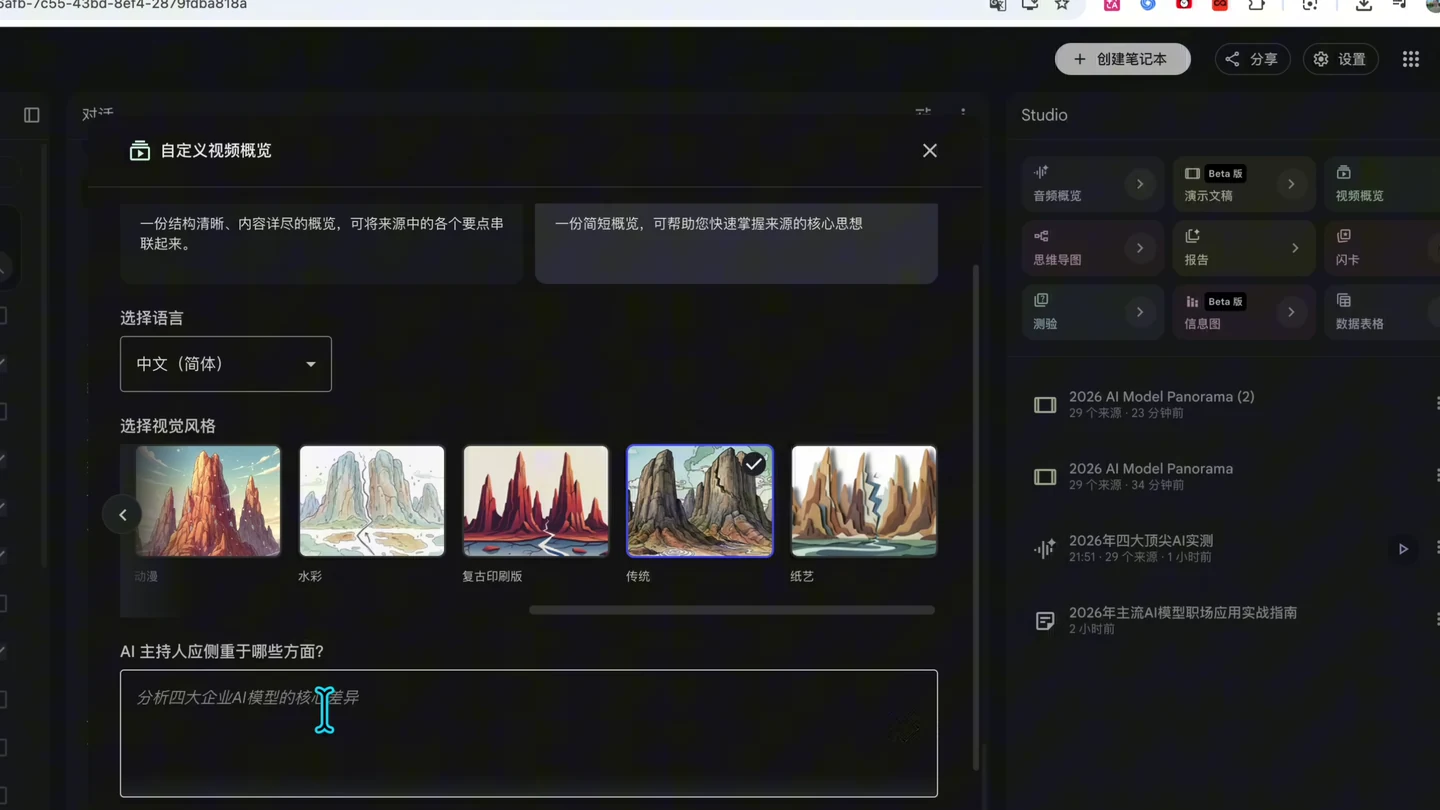1440x810 pixels.
Task: Click the dialog vertical scrollbar
Action: 977,517
